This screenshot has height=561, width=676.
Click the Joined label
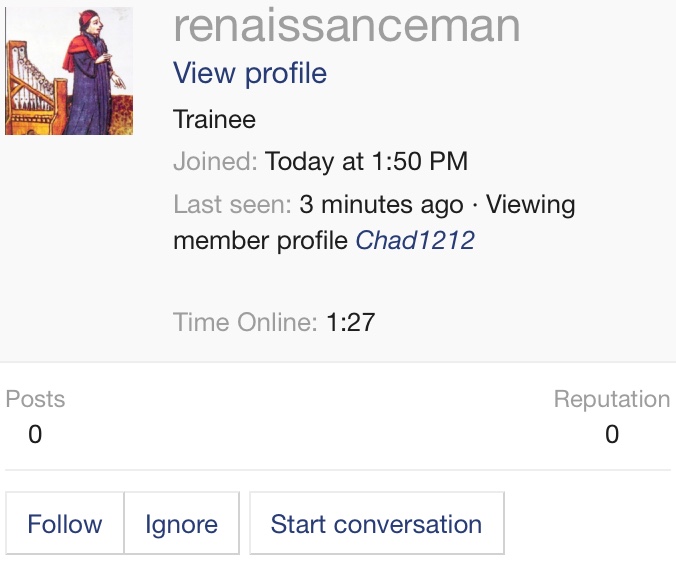coord(215,162)
